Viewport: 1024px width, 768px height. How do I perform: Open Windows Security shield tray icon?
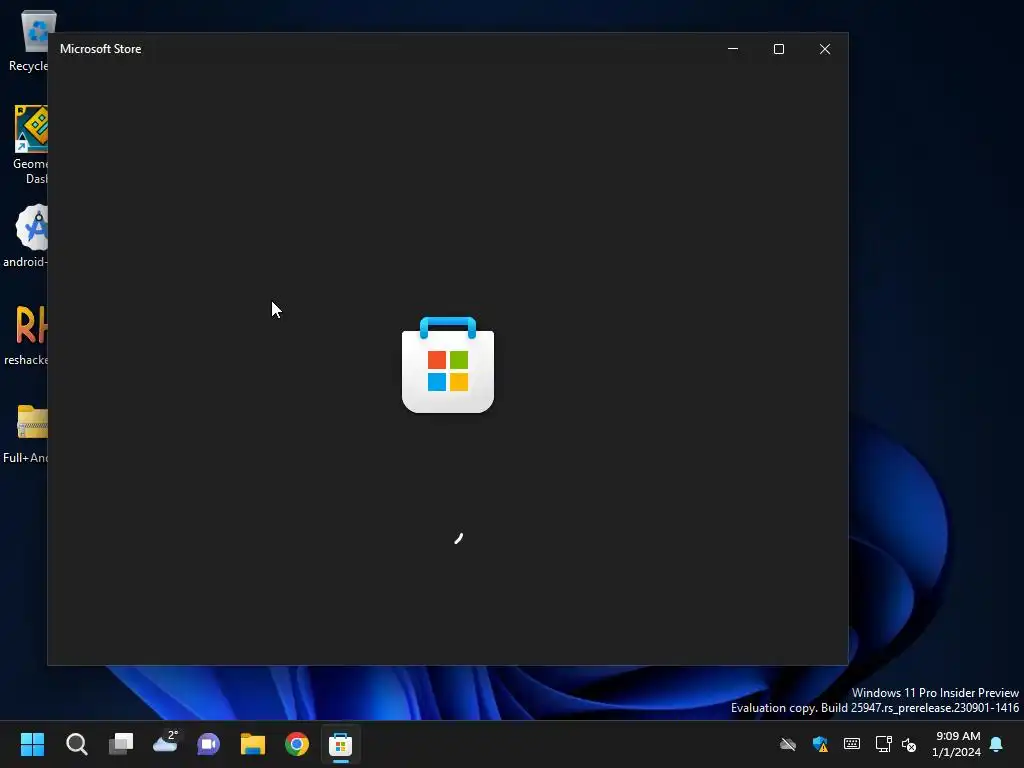[820, 744]
